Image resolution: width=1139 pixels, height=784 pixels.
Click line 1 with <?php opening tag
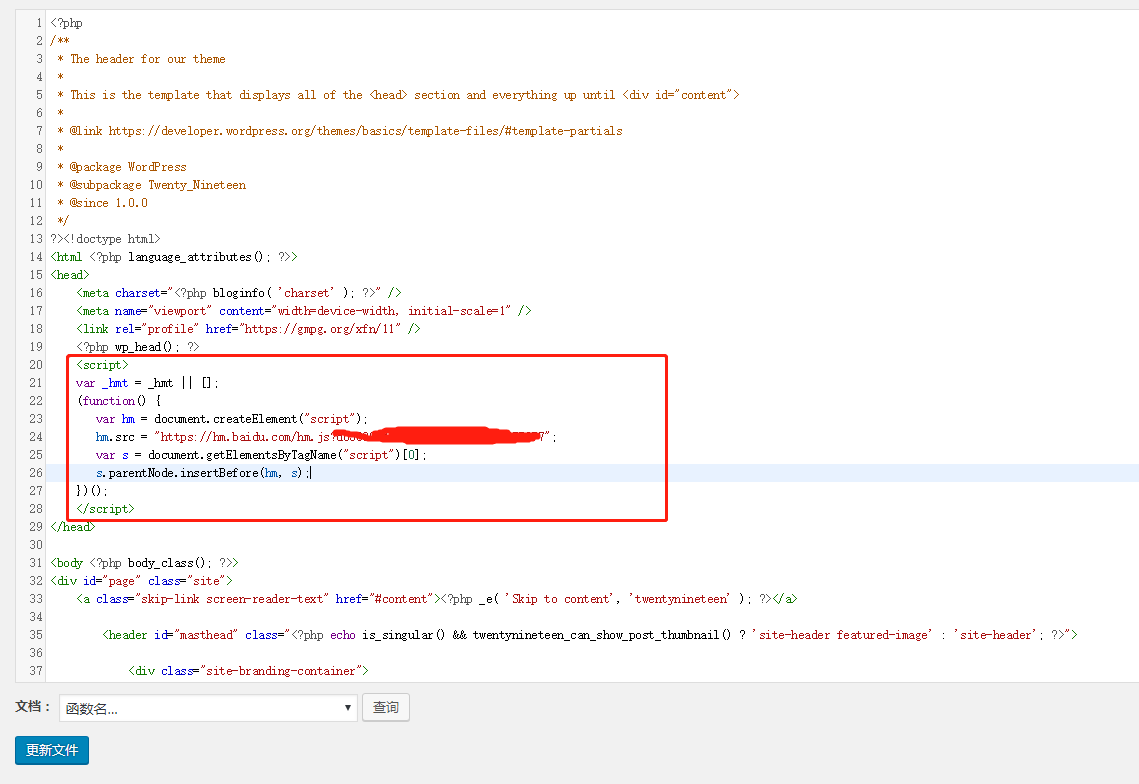pyautogui.click(x=67, y=23)
